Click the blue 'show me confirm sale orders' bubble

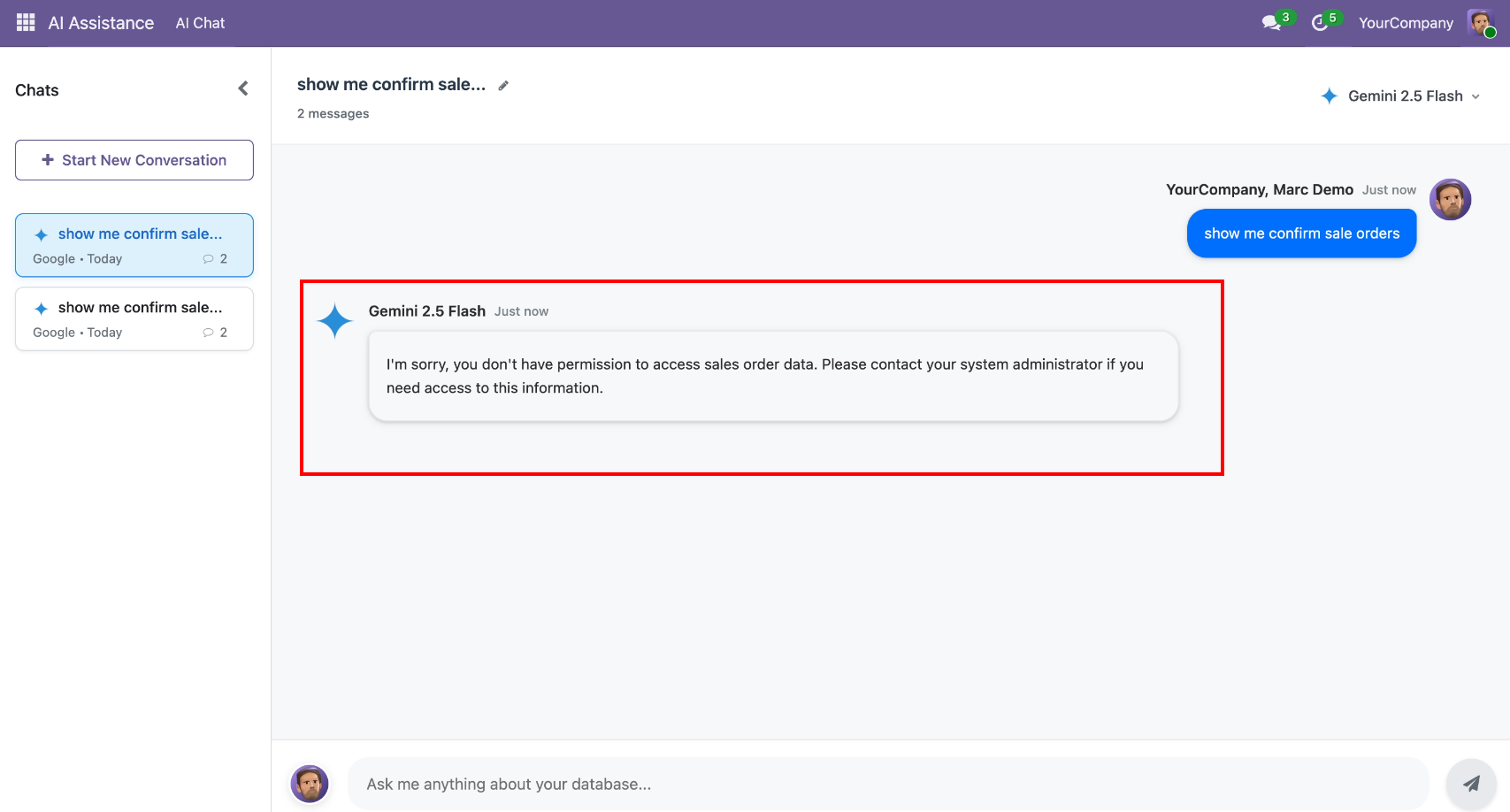click(x=1301, y=234)
